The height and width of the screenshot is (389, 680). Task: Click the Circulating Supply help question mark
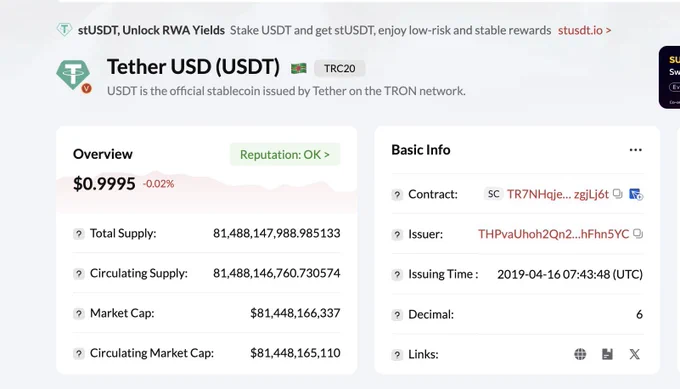click(x=78, y=274)
